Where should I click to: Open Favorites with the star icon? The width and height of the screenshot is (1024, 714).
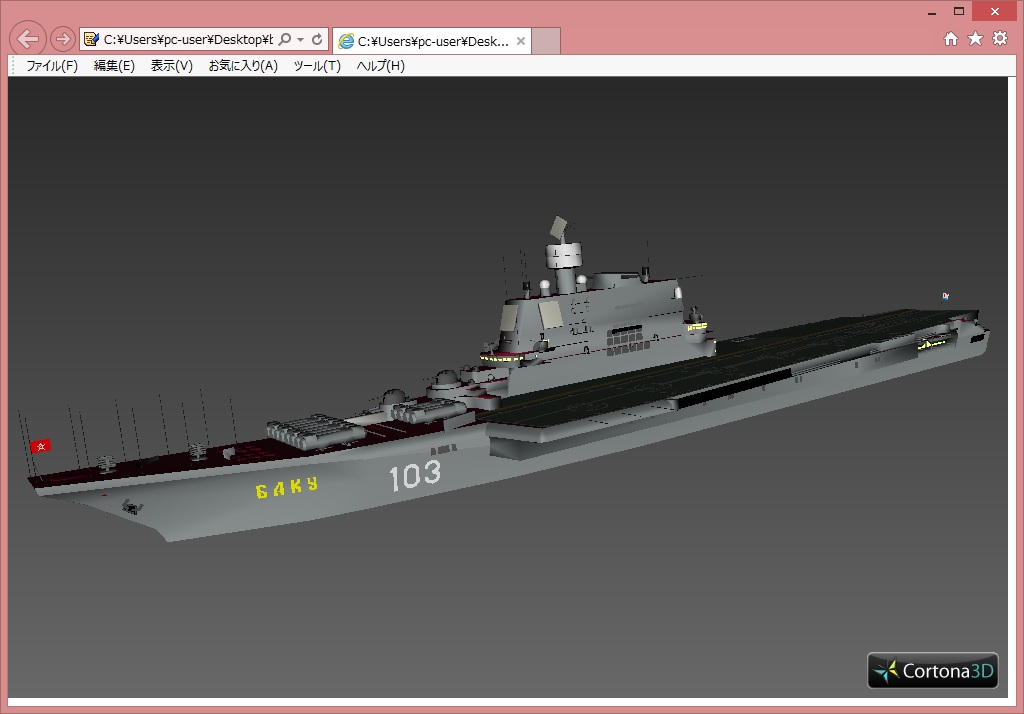click(975, 39)
